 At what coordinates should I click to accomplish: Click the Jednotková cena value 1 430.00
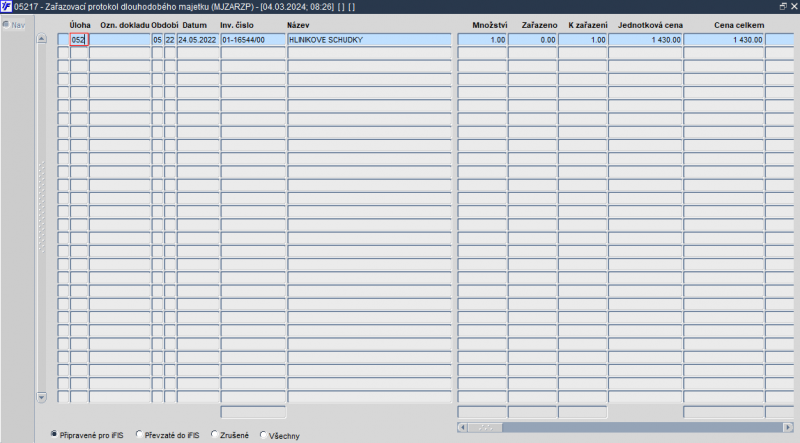pyautogui.click(x=645, y=40)
